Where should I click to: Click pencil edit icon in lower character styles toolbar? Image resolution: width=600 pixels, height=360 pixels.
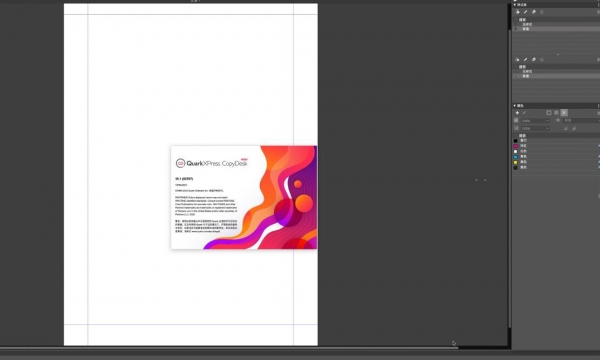525,59
